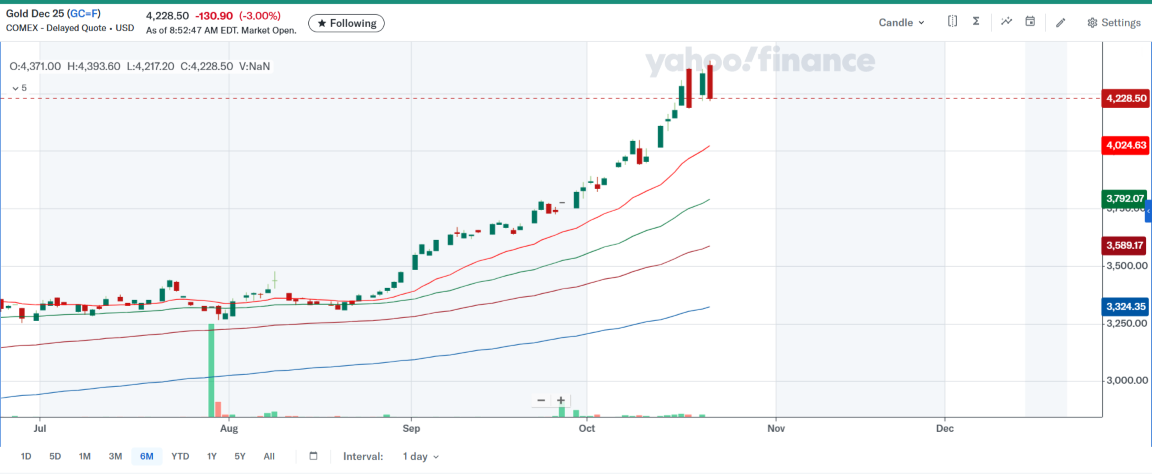This screenshot has width=1152, height=474.
Task: Click the blue 3,324.35 moving average label
Action: point(1125,307)
